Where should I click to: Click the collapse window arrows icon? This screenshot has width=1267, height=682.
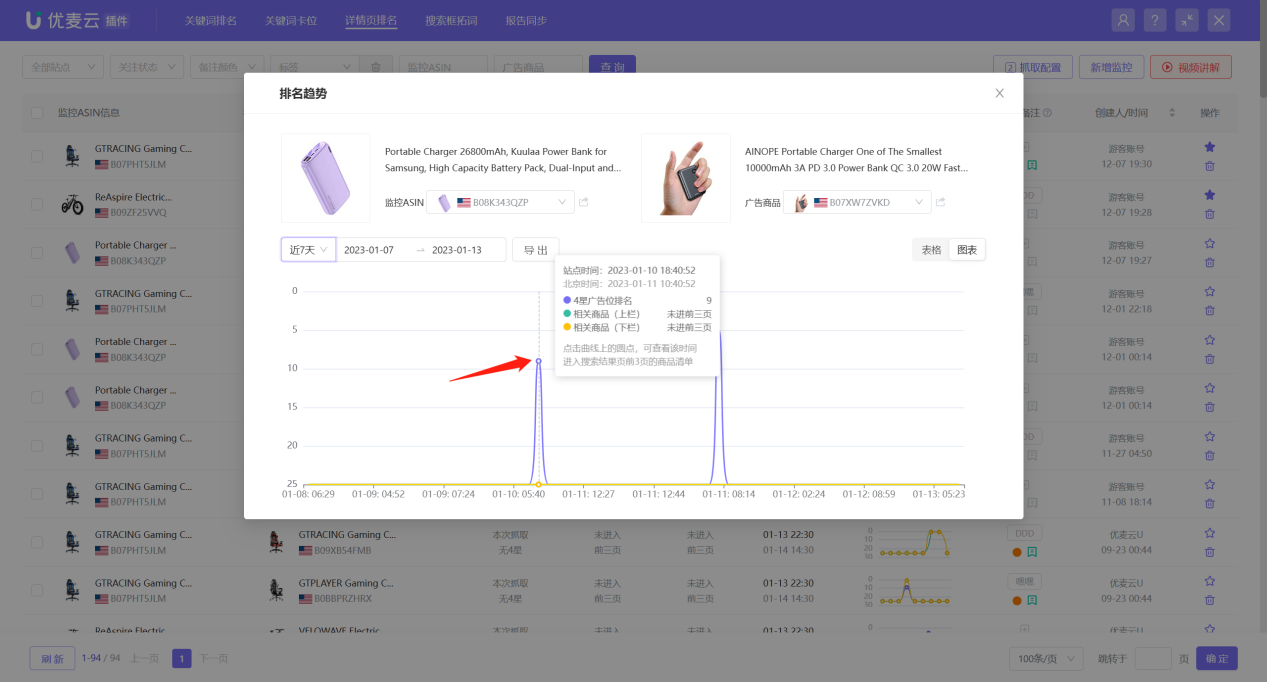1187,20
